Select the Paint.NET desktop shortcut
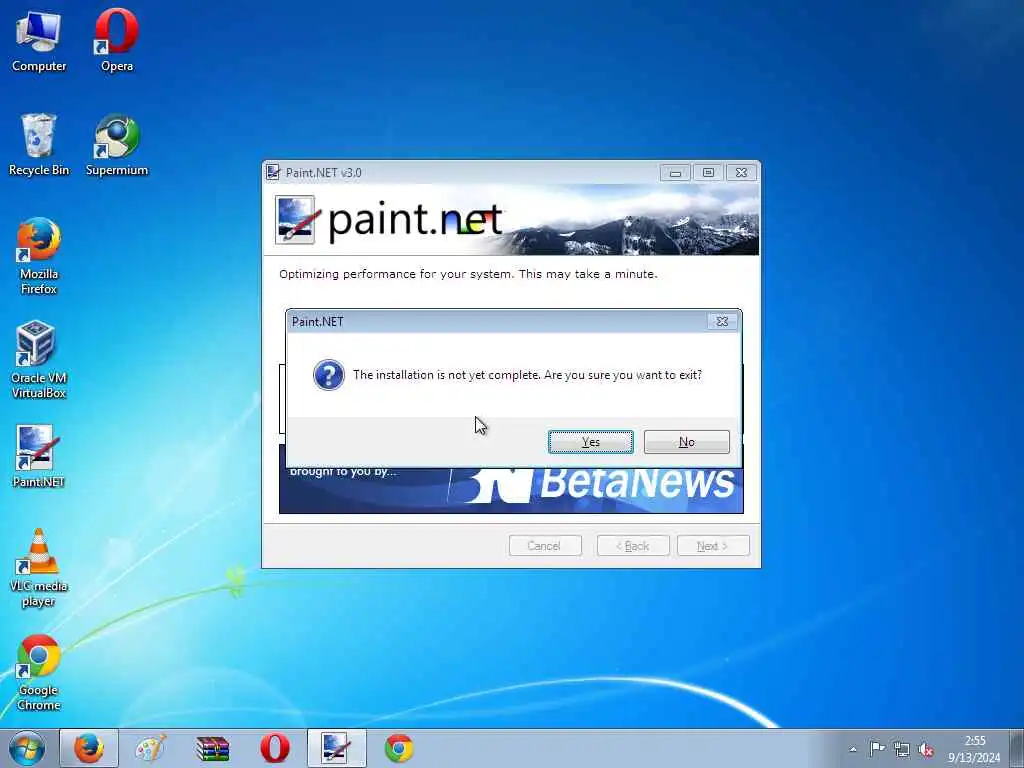This screenshot has height=768, width=1024. (39, 456)
